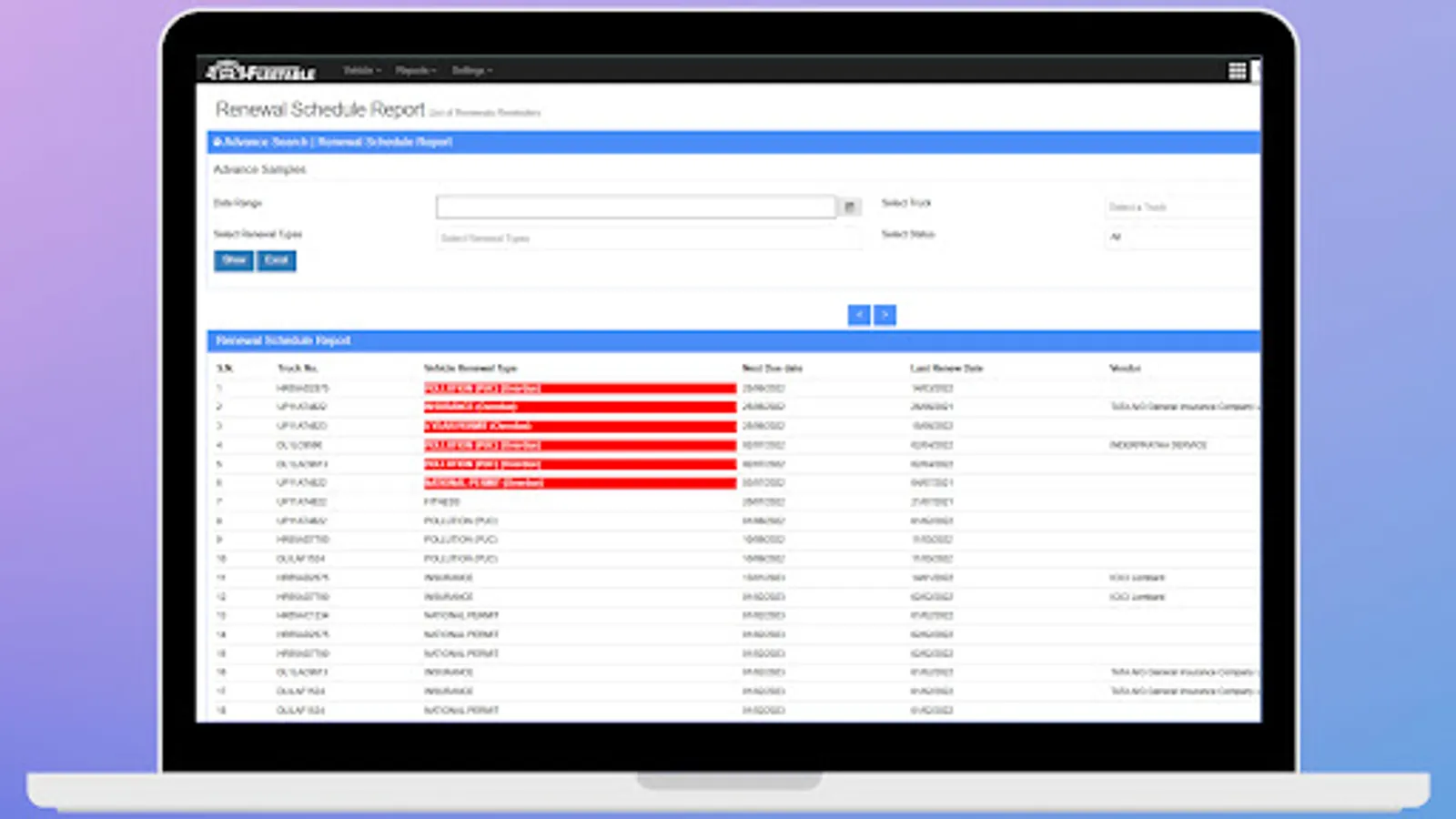
Task: Open the apps grid icon in navbar
Action: (x=1237, y=71)
